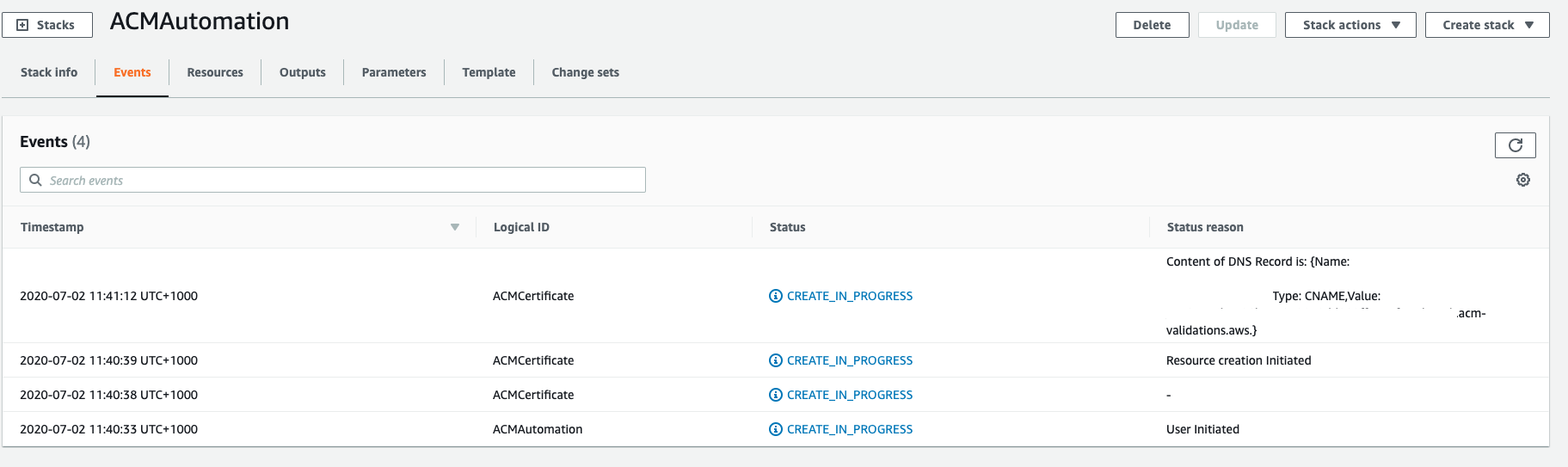1568x467 pixels.
Task: Go to the Change sets tab
Action: tap(585, 72)
